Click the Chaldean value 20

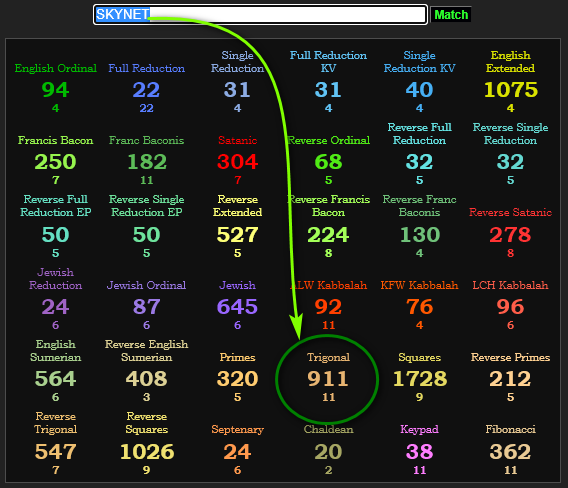click(329, 451)
